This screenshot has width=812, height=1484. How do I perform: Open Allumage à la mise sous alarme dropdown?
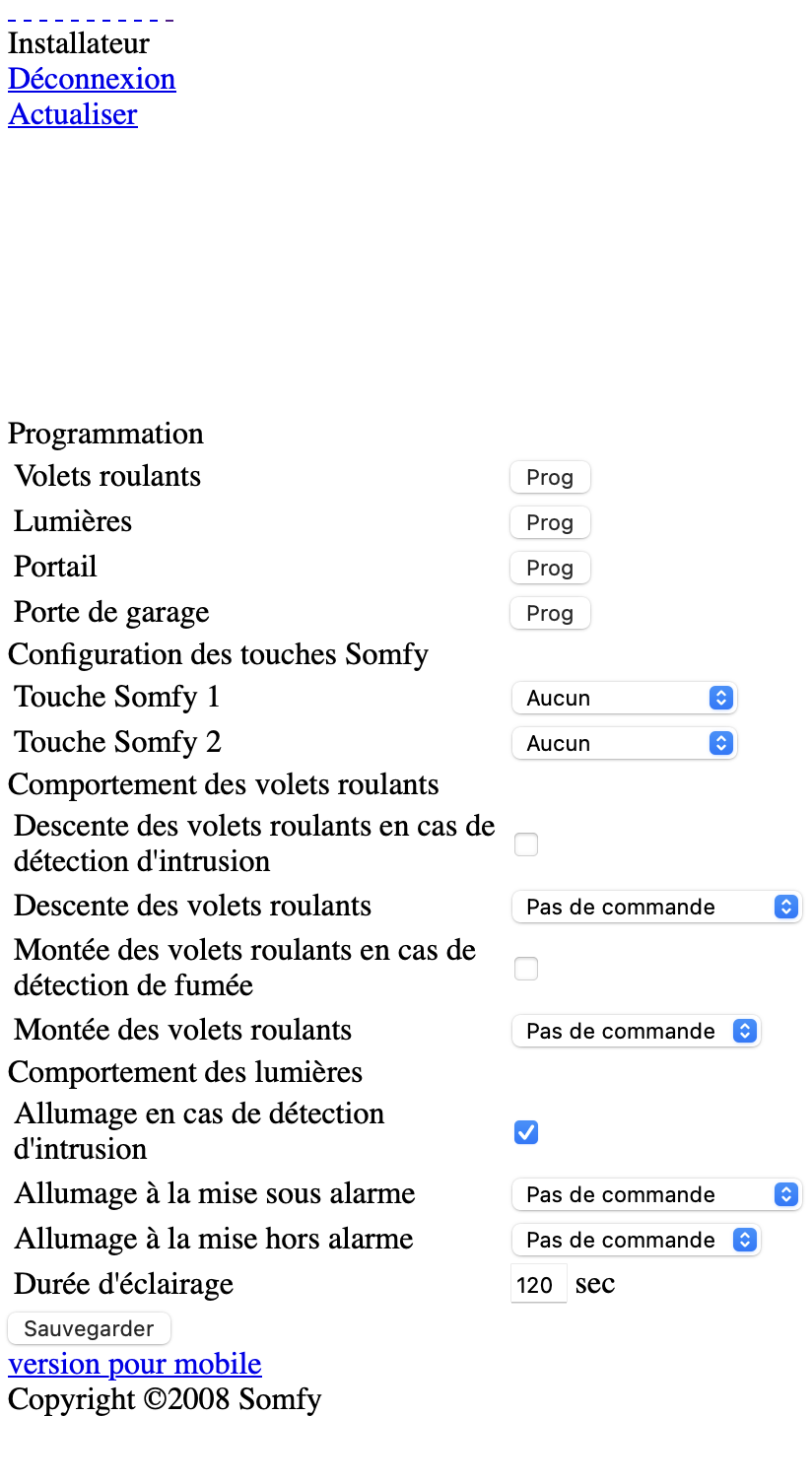(x=656, y=1194)
